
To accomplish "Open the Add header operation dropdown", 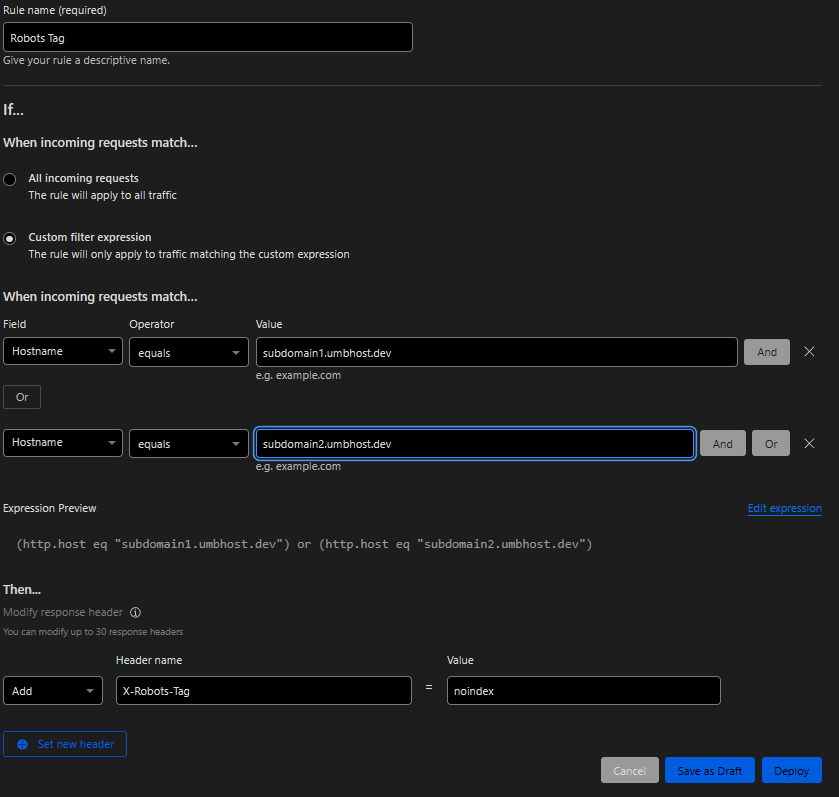I will pos(53,691).
